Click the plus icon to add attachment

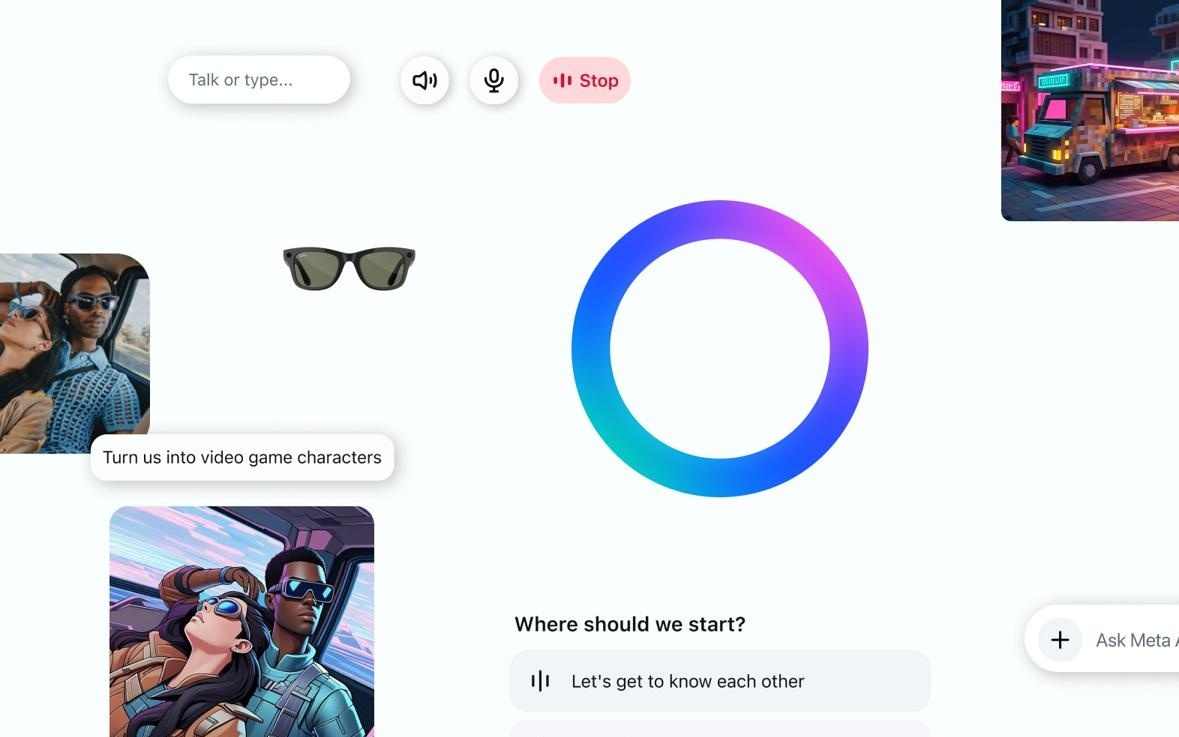pyautogui.click(x=1060, y=640)
